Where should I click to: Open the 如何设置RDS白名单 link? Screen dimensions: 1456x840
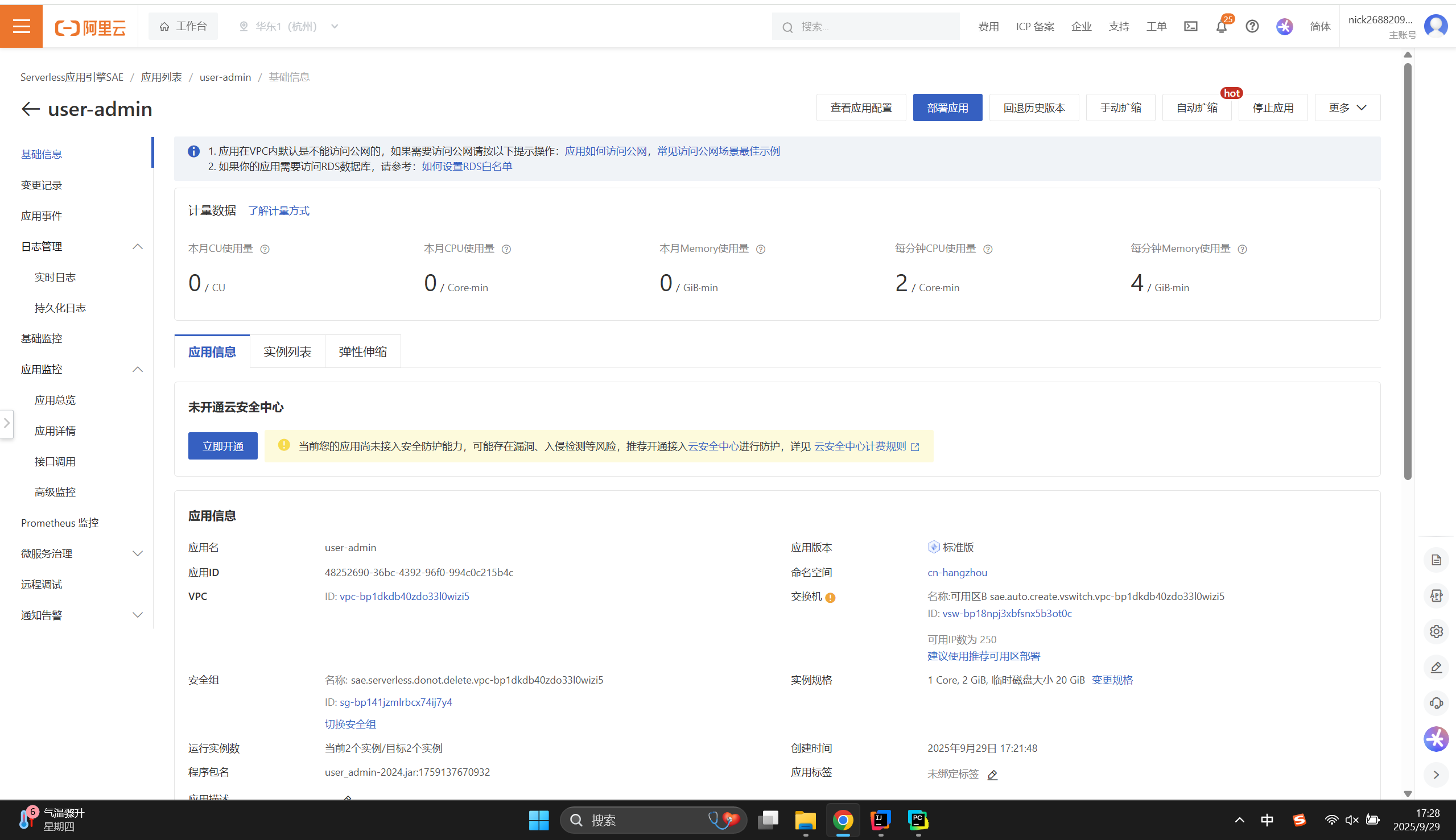467,167
